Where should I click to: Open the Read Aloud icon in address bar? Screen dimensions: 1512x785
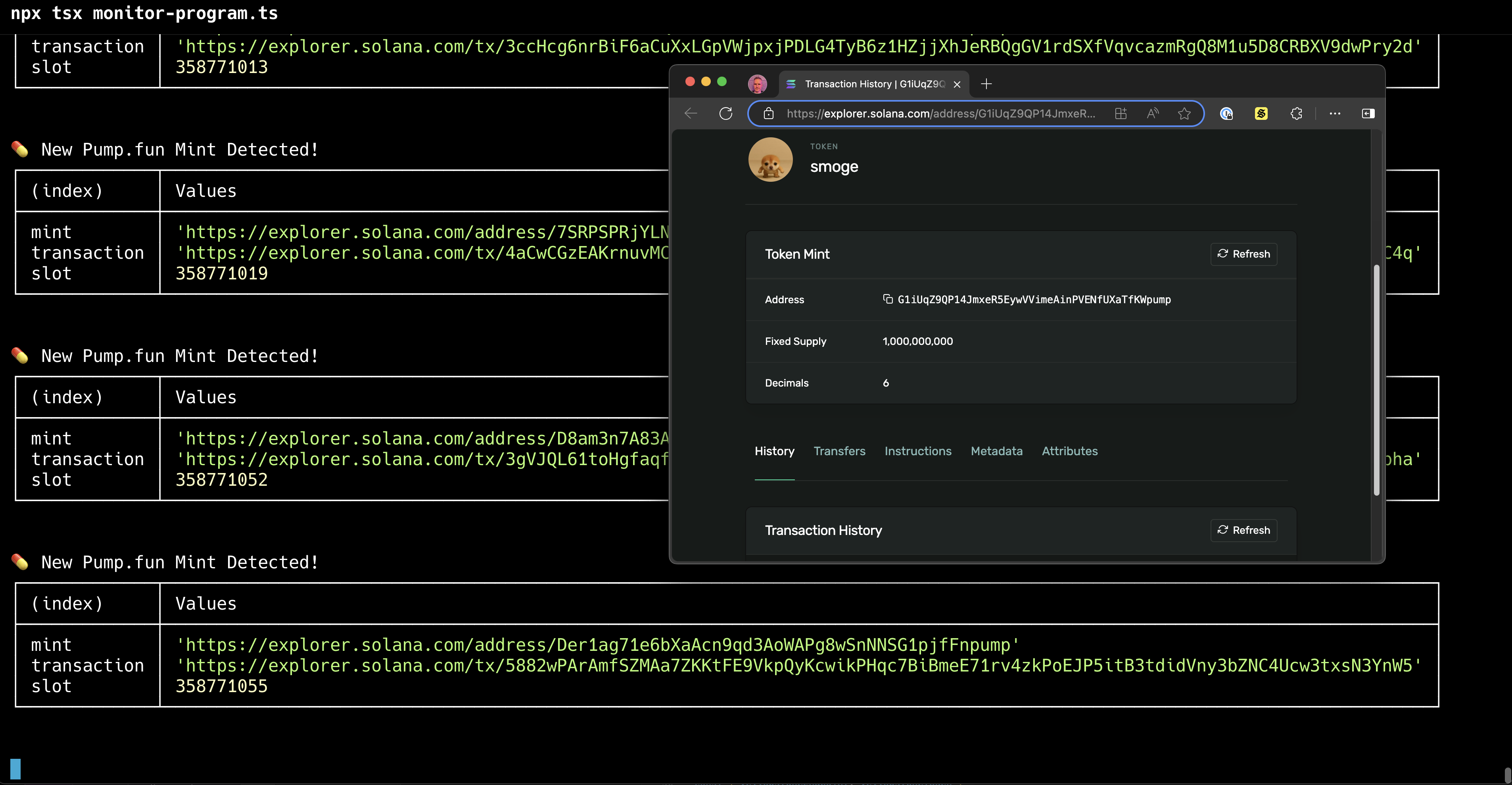coord(1153,114)
